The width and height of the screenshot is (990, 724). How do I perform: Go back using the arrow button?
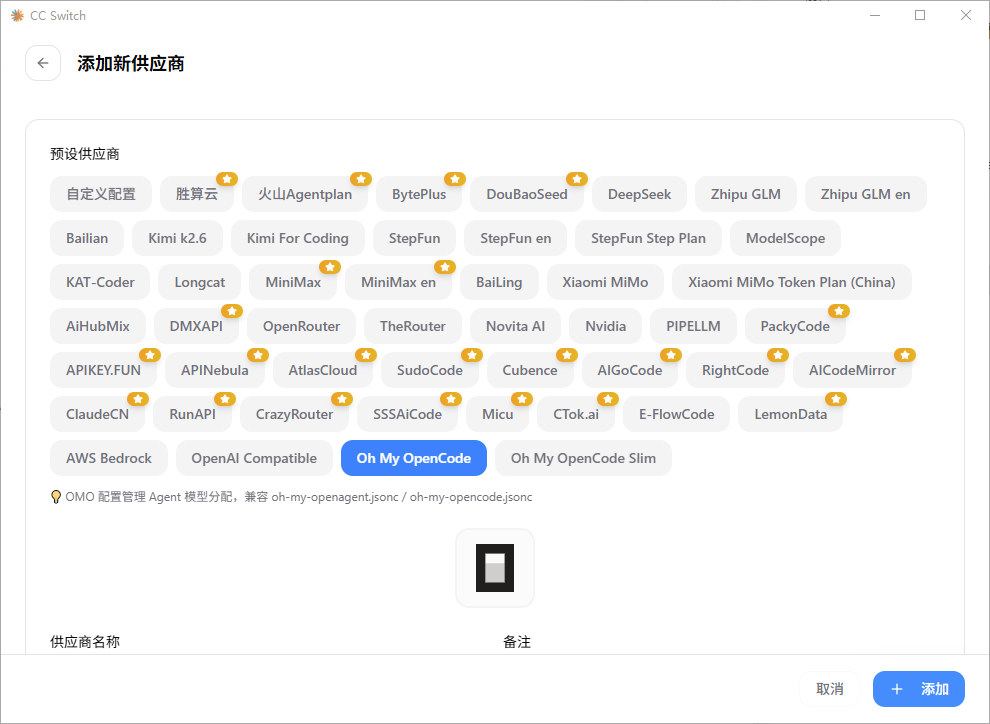43,63
